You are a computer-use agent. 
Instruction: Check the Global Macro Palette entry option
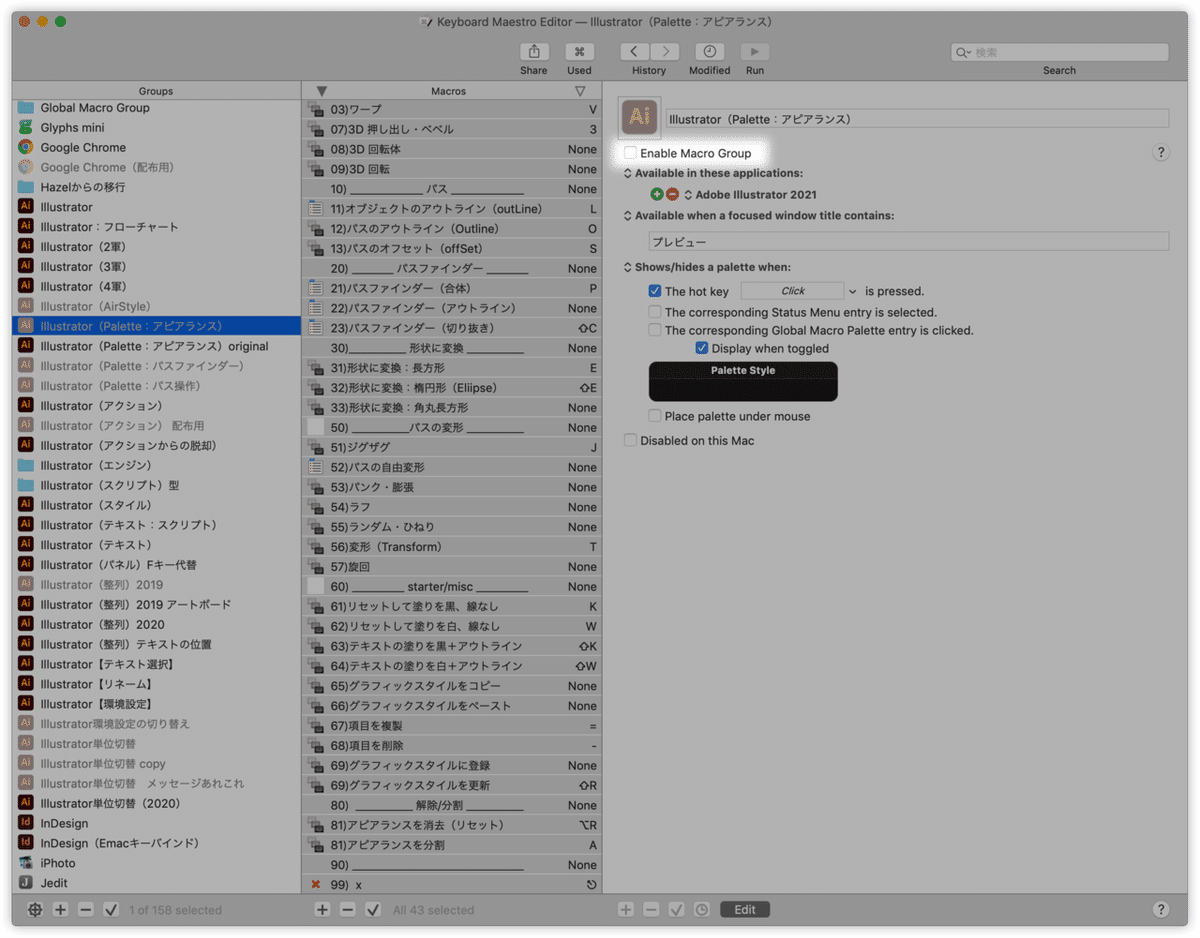[655, 330]
